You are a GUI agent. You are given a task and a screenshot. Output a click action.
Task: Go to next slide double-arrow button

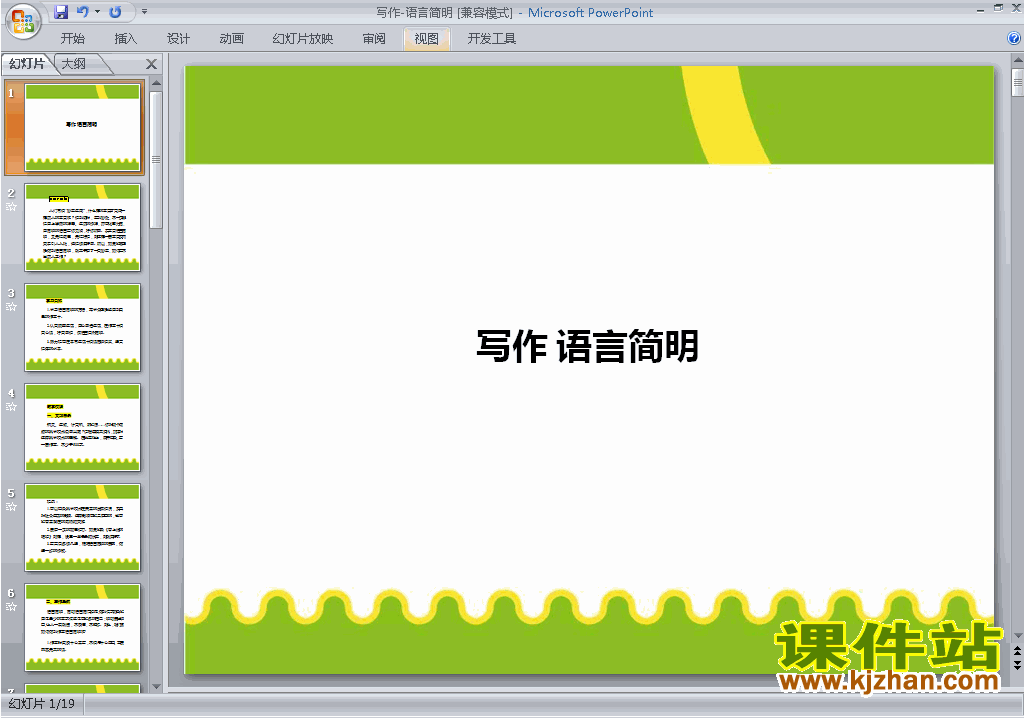[1017, 664]
